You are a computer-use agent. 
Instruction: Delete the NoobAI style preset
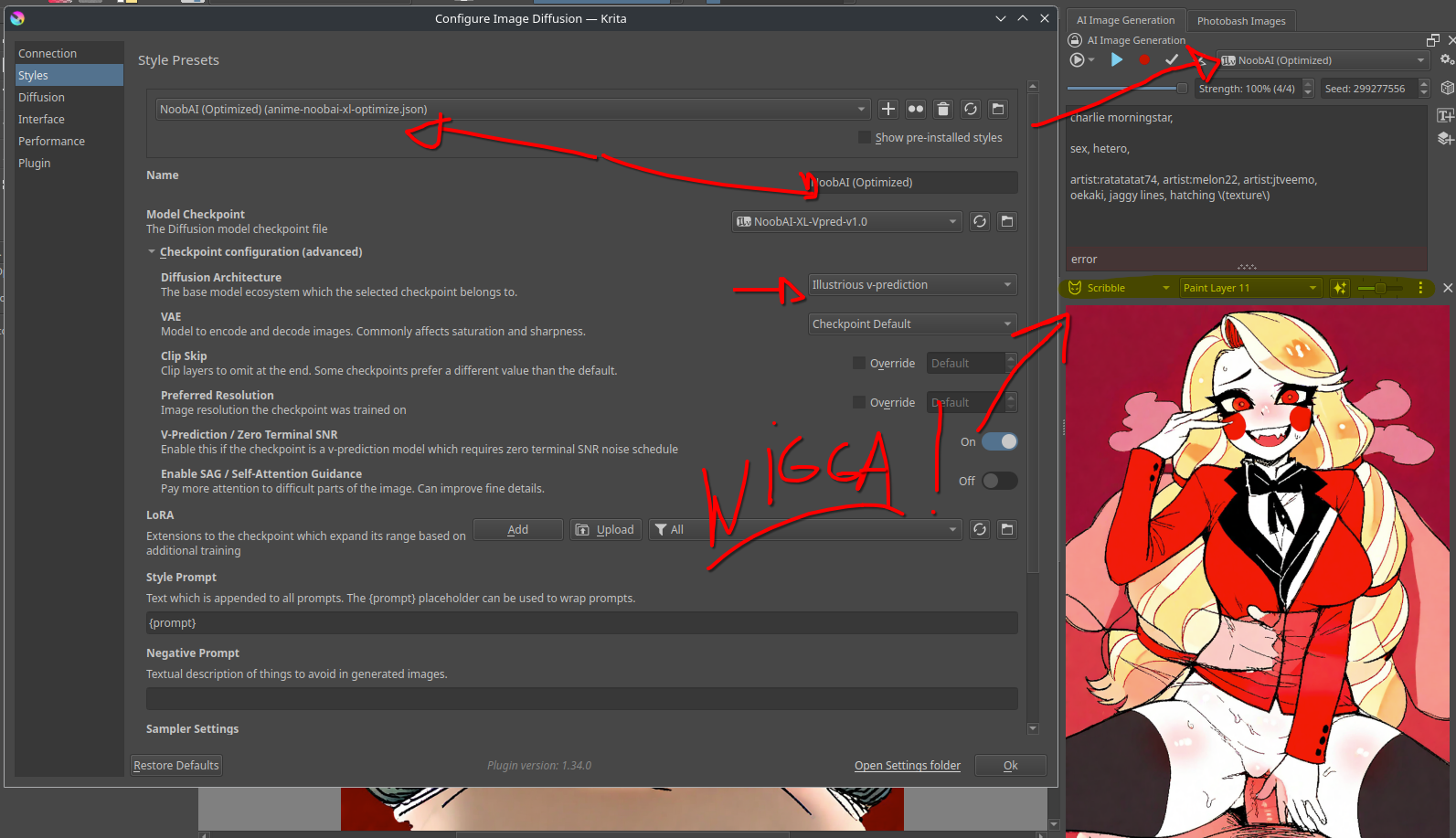(x=943, y=109)
